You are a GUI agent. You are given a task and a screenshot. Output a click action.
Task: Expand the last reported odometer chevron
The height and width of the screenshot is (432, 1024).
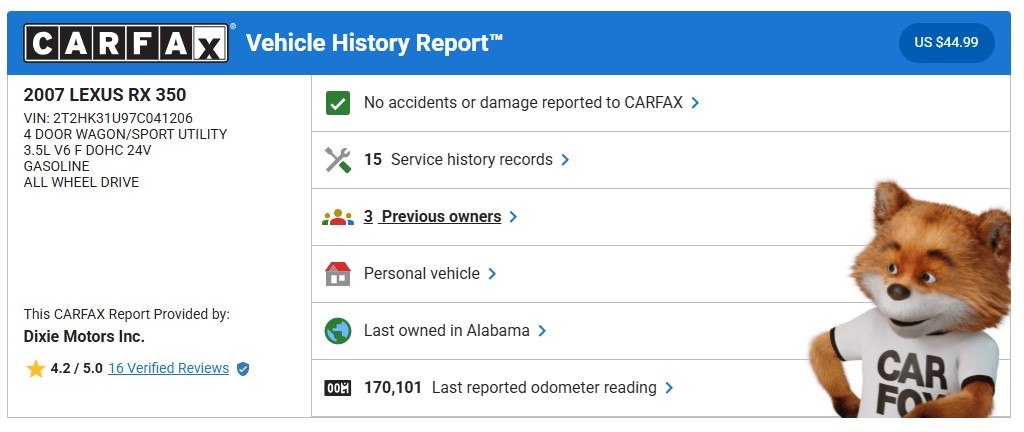click(x=669, y=388)
